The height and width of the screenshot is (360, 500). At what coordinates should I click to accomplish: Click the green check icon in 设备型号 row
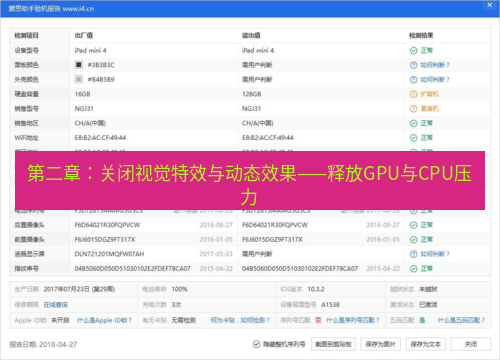pos(413,50)
